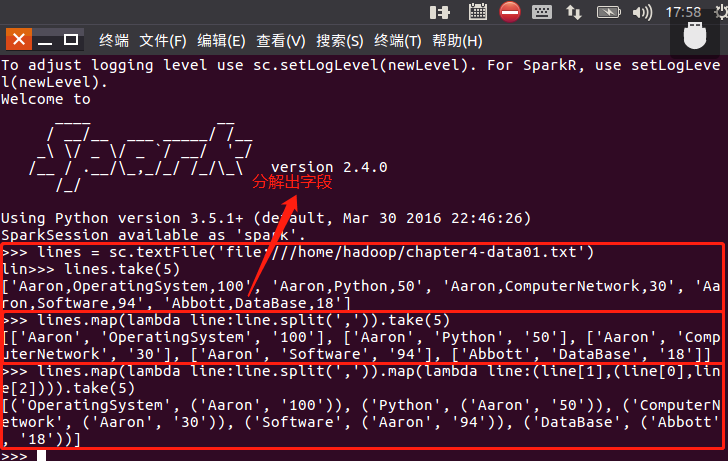The width and height of the screenshot is (728, 461).
Task: Click the red no-entry indicator icon
Action: tap(509, 12)
